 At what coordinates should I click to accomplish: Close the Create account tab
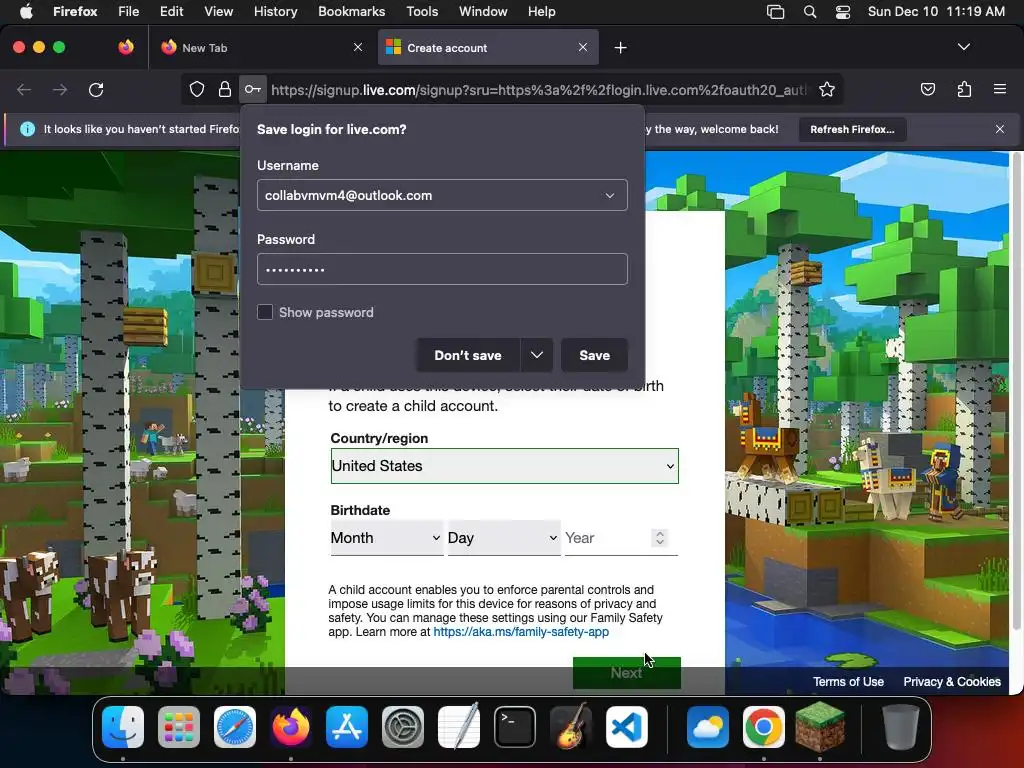(583, 47)
